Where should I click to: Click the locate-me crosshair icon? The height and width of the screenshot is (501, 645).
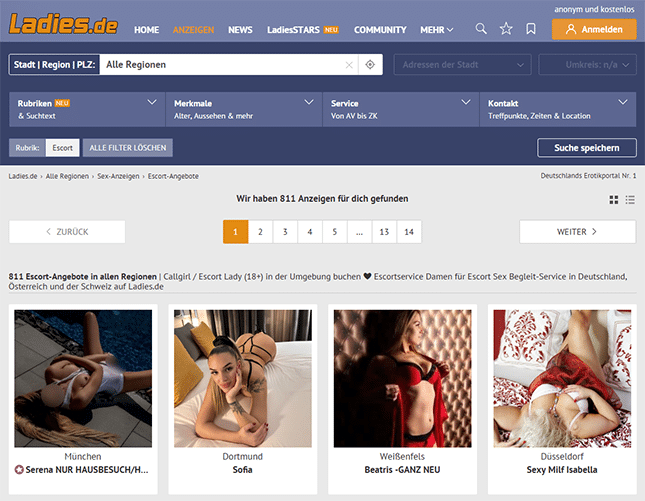click(x=370, y=65)
